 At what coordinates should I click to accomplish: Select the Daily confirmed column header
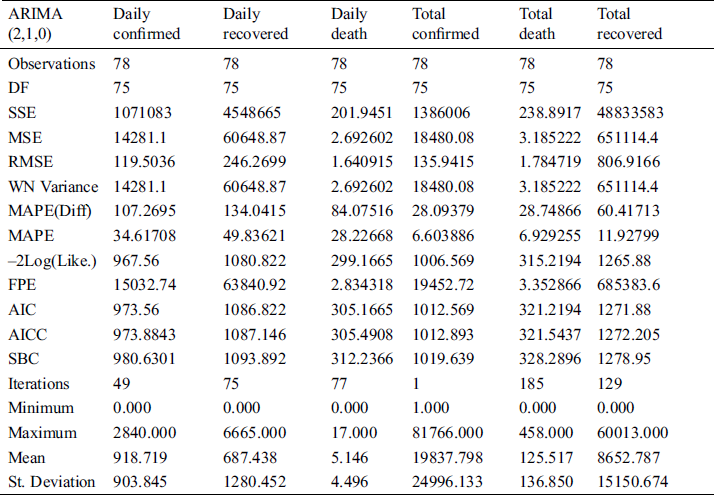pyautogui.click(x=147, y=24)
